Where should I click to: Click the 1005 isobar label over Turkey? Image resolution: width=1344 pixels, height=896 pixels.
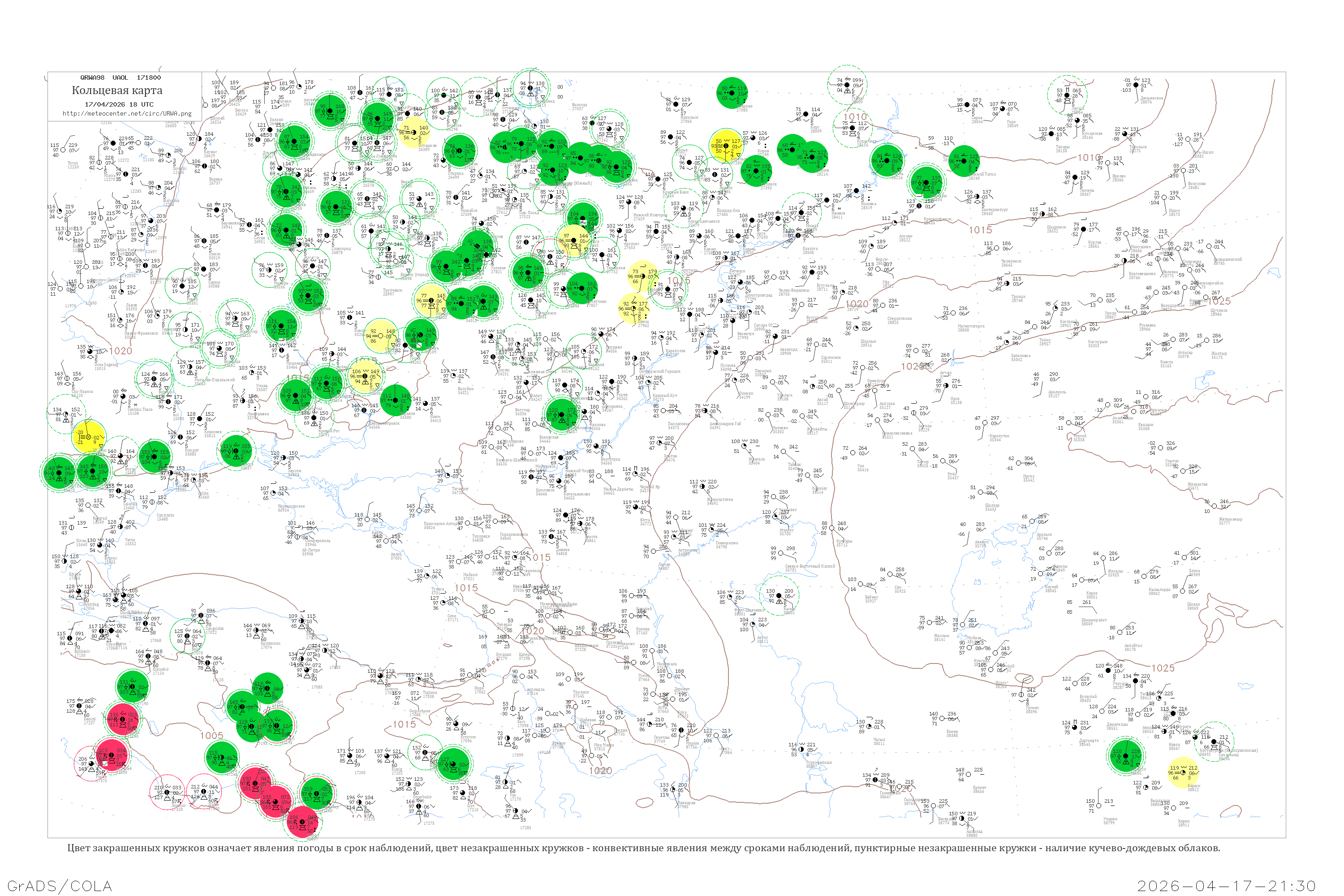211,736
